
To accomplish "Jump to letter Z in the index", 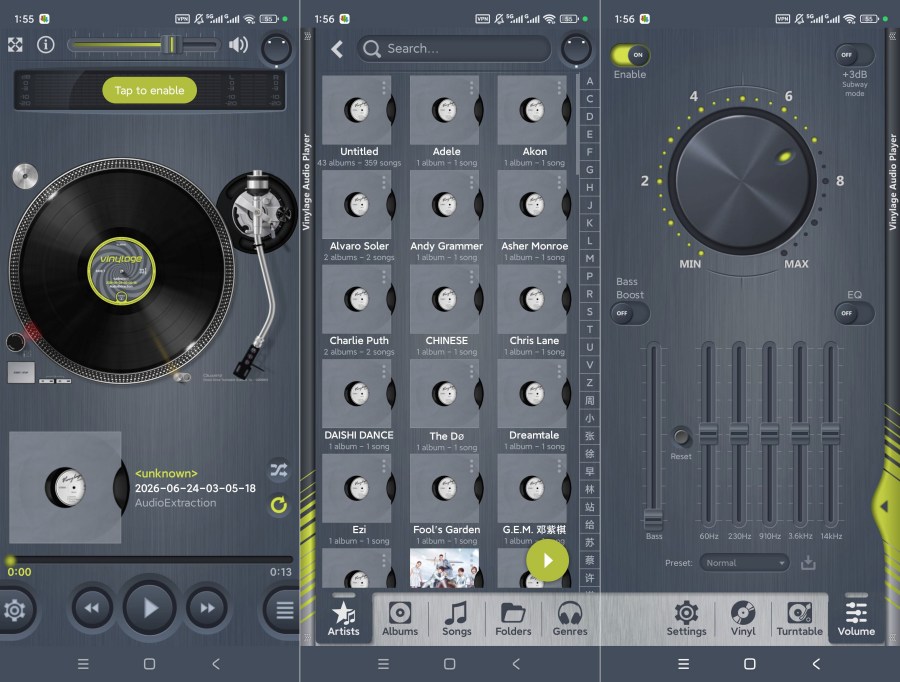I will click(589, 382).
